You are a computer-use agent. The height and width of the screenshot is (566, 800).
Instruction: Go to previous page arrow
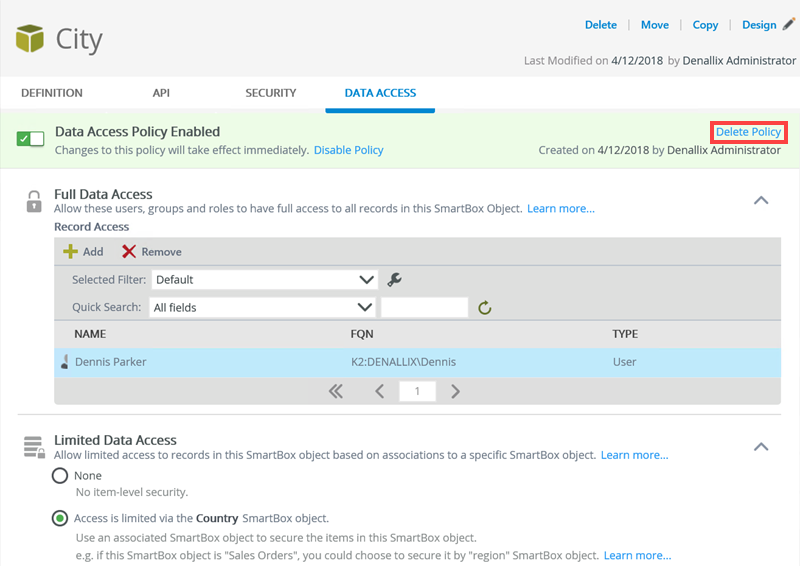380,391
